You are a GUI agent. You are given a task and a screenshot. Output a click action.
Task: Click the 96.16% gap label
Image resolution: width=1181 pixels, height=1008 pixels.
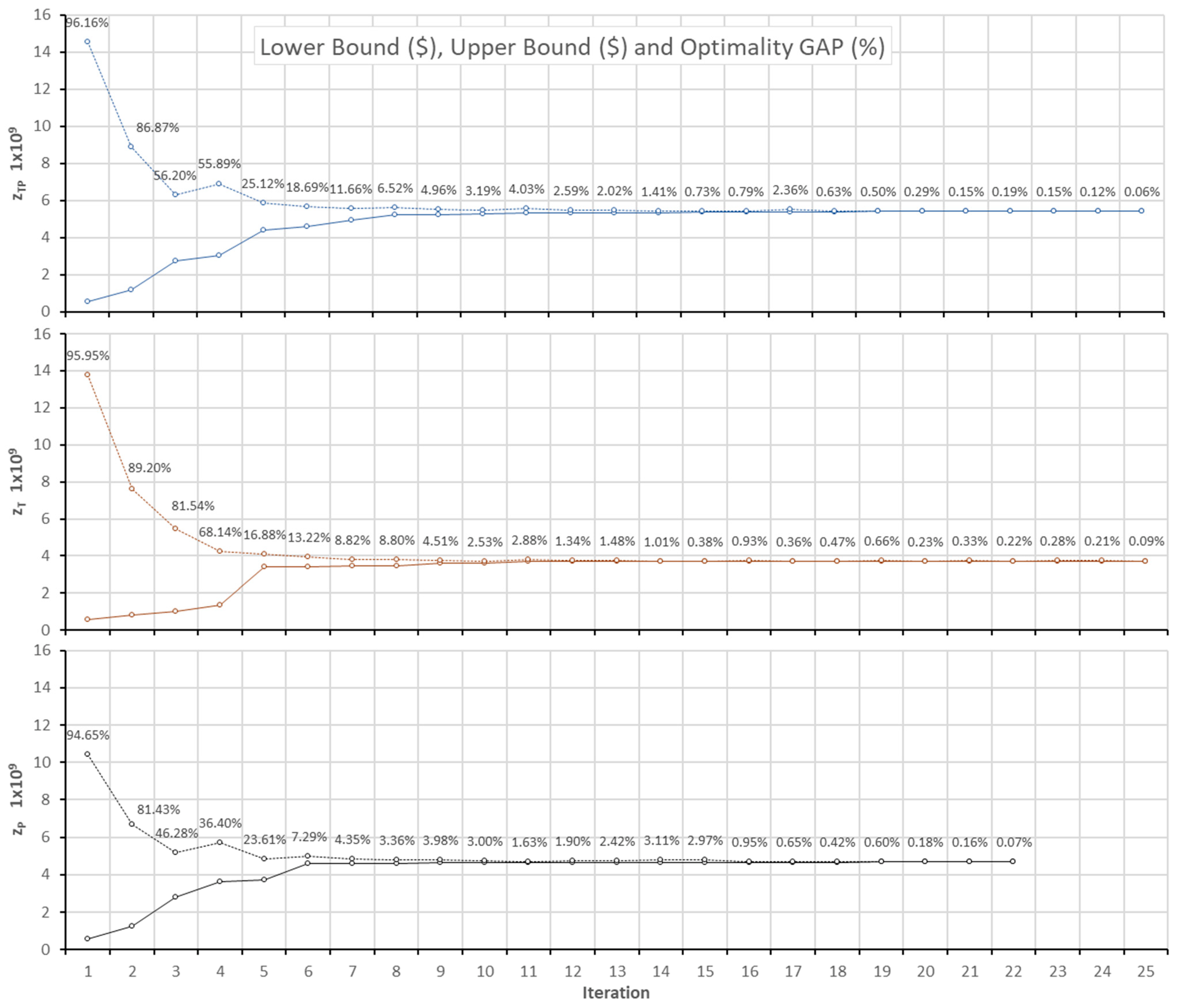87,23
